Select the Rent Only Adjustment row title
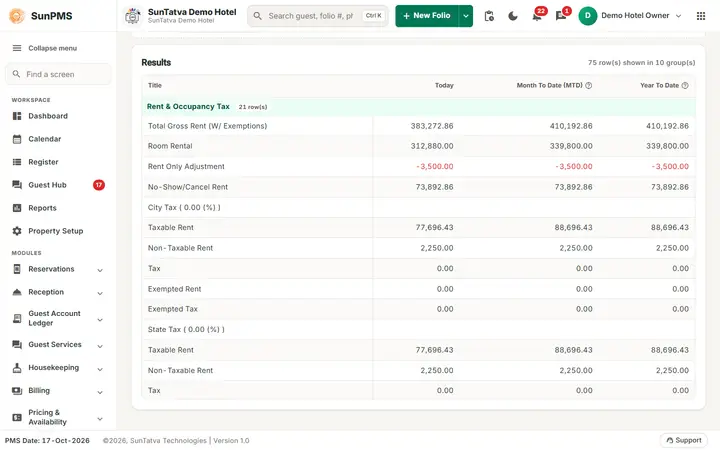 pos(186,166)
